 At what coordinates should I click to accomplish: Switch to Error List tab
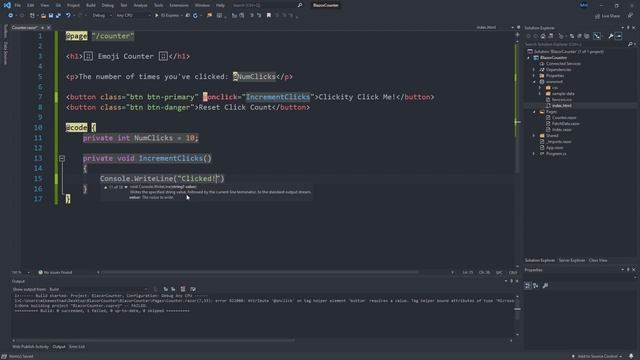pos(77,347)
